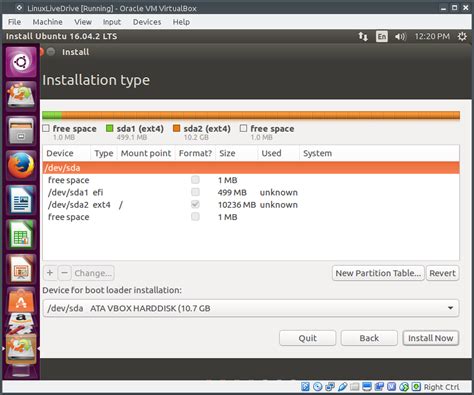Open Ubuntu Software from the launcher

tap(21, 301)
